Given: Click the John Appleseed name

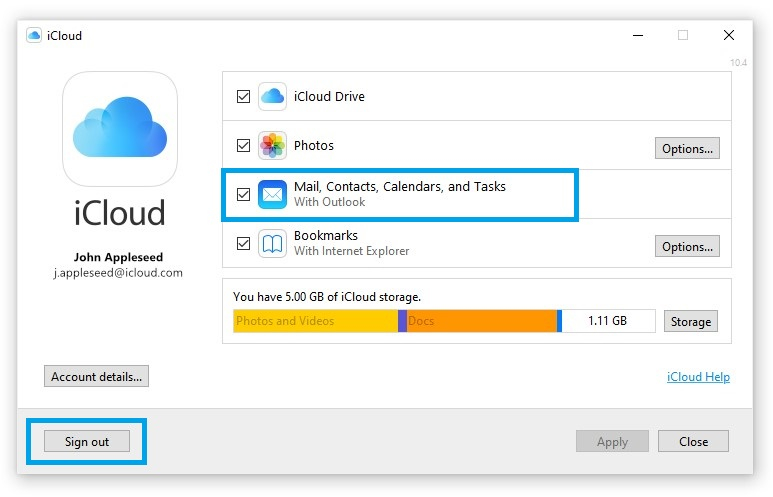Looking at the screenshot, I should pyautogui.click(x=118, y=257).
